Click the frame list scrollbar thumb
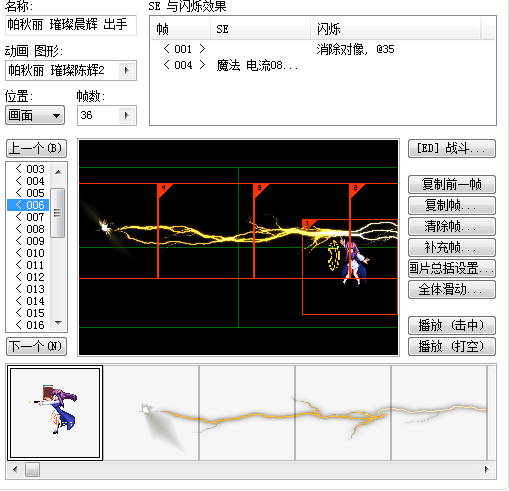This screenshot has height=491, width=509. click(x=58, y=213)
